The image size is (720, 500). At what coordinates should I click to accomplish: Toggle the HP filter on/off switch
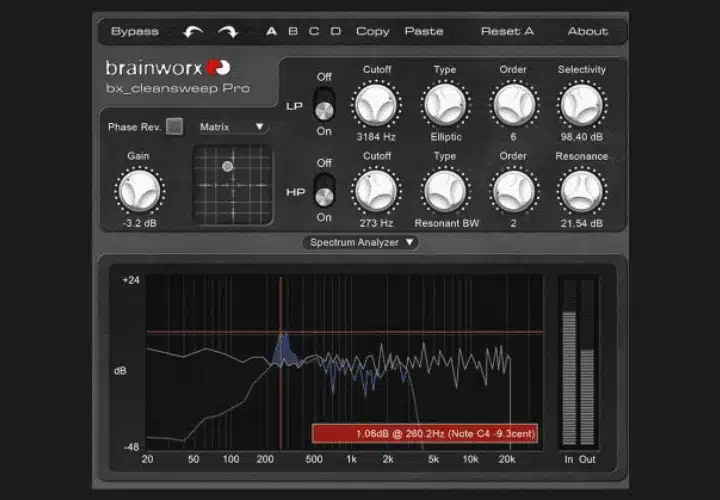coord(324,190)
